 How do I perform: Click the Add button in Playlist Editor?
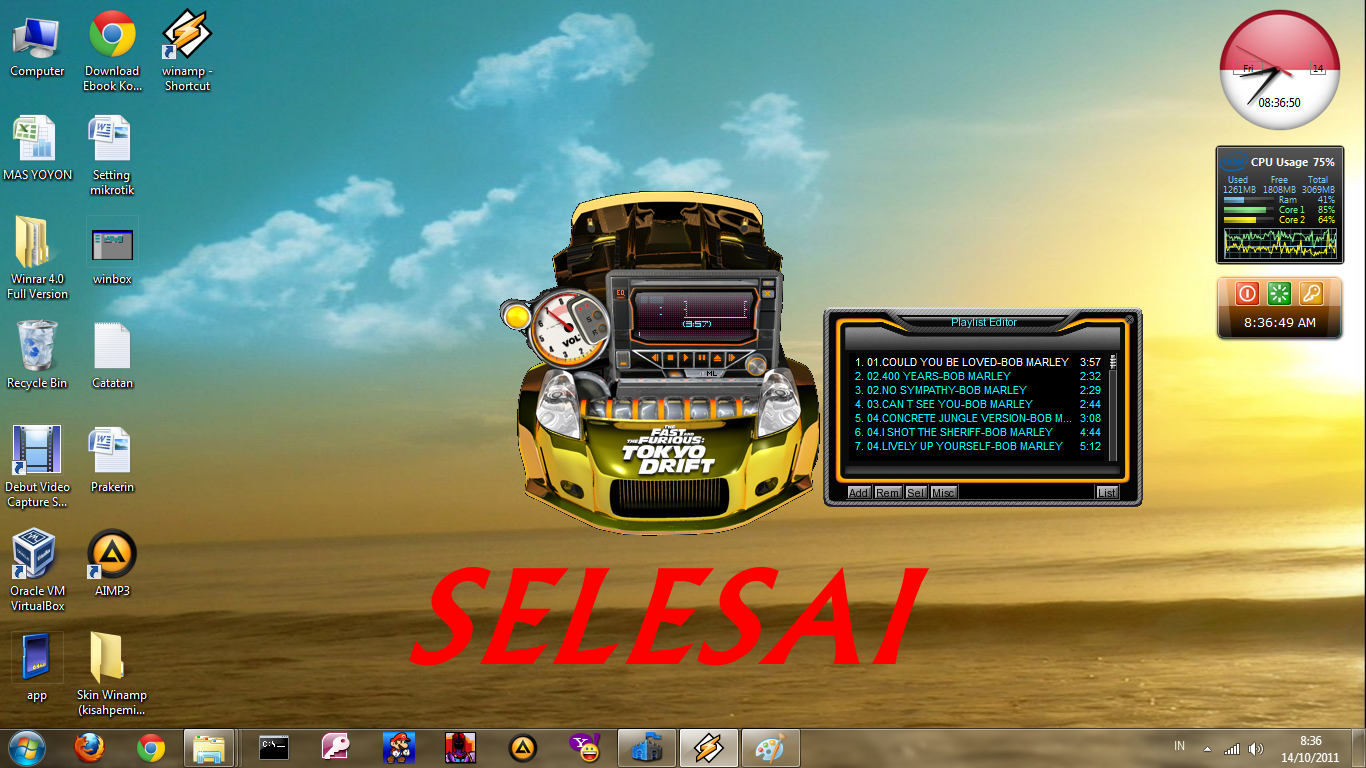click(x=858, y=492)
